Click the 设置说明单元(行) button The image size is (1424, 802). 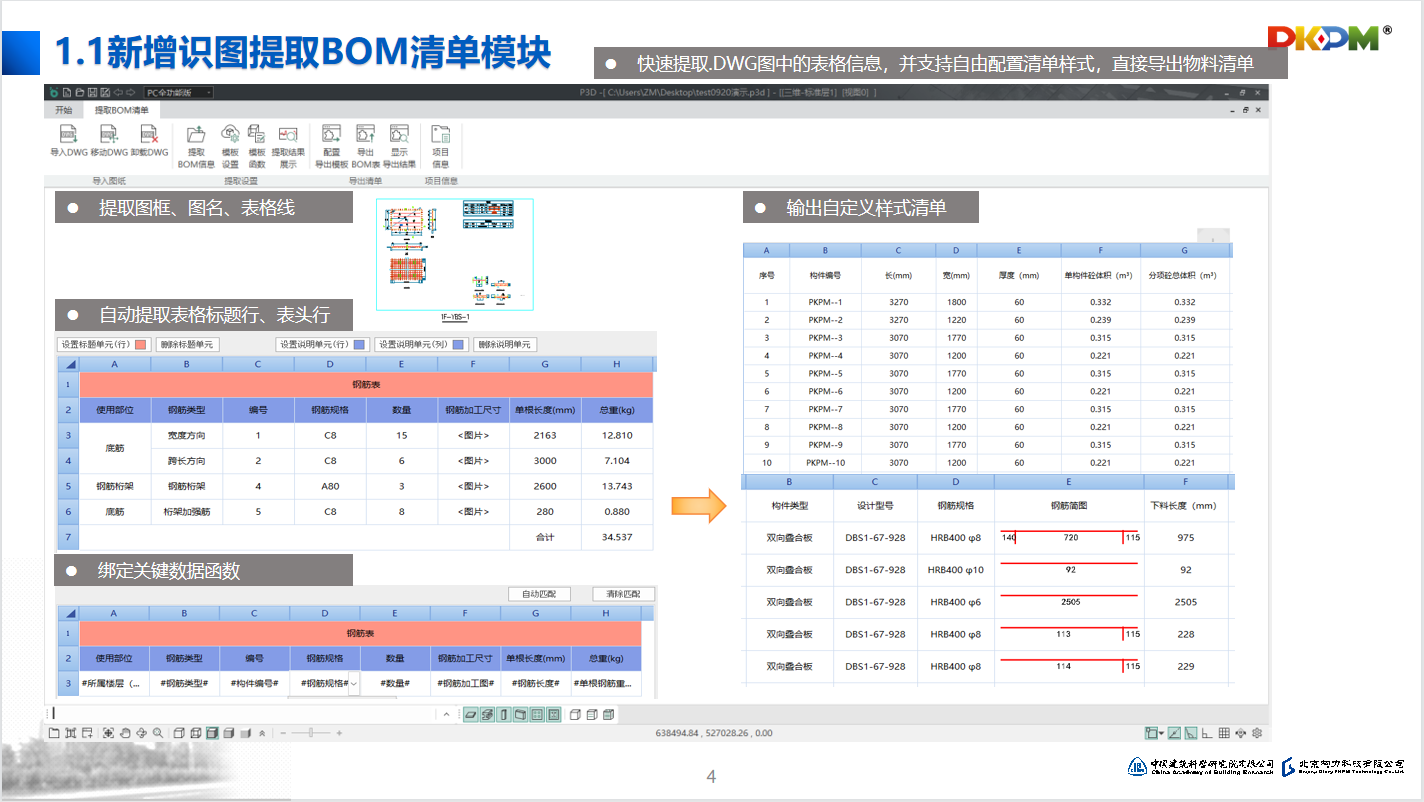(x=322, y=344)
